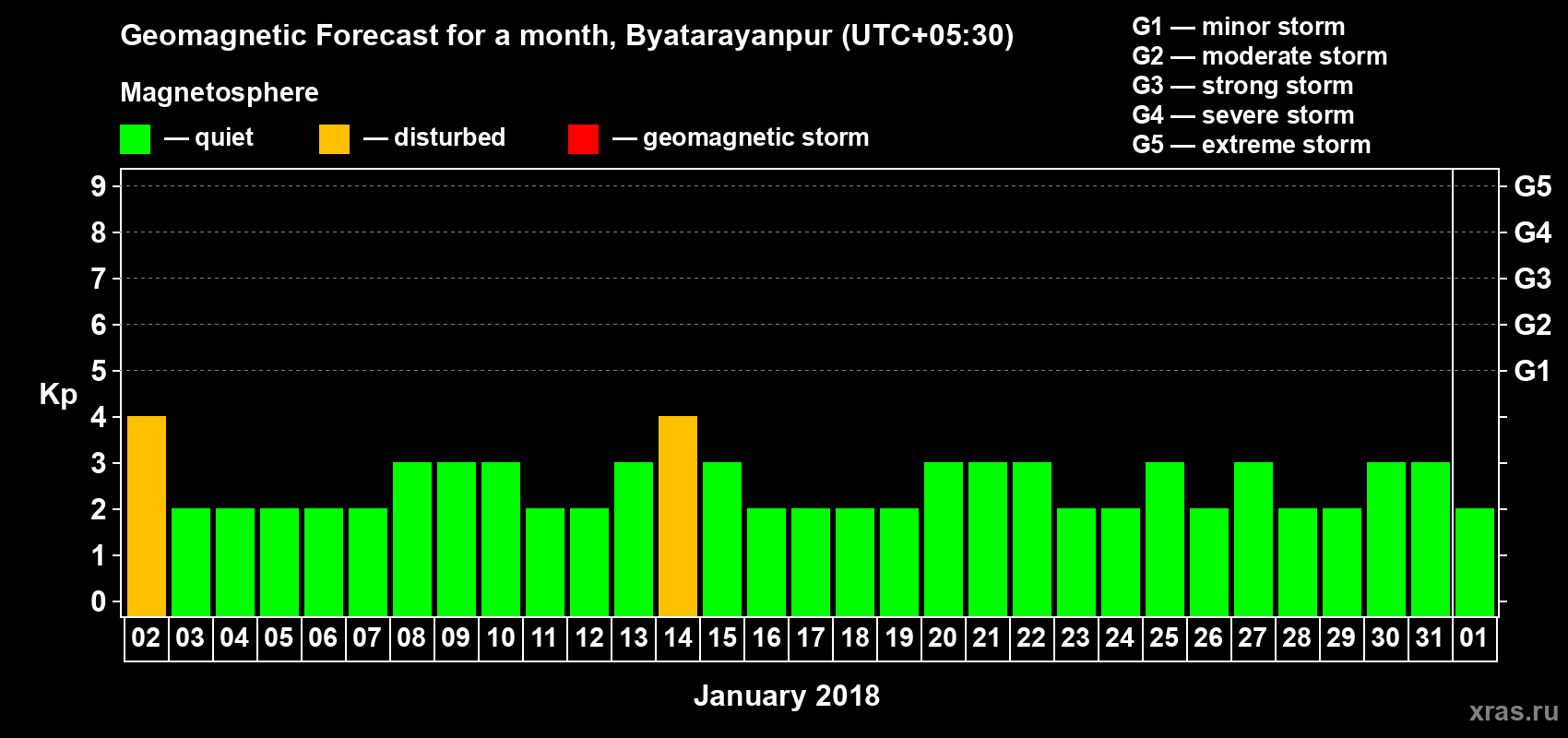This screenshot has width=1568, height=738.
Task: Click the January 2018 month label
Action: (x=787, y=696)
